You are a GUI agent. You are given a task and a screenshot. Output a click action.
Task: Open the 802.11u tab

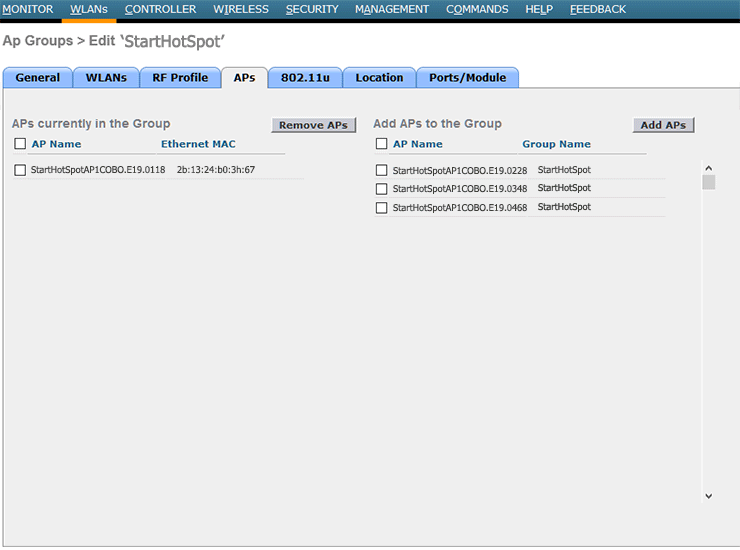click(x=306, y=78)
